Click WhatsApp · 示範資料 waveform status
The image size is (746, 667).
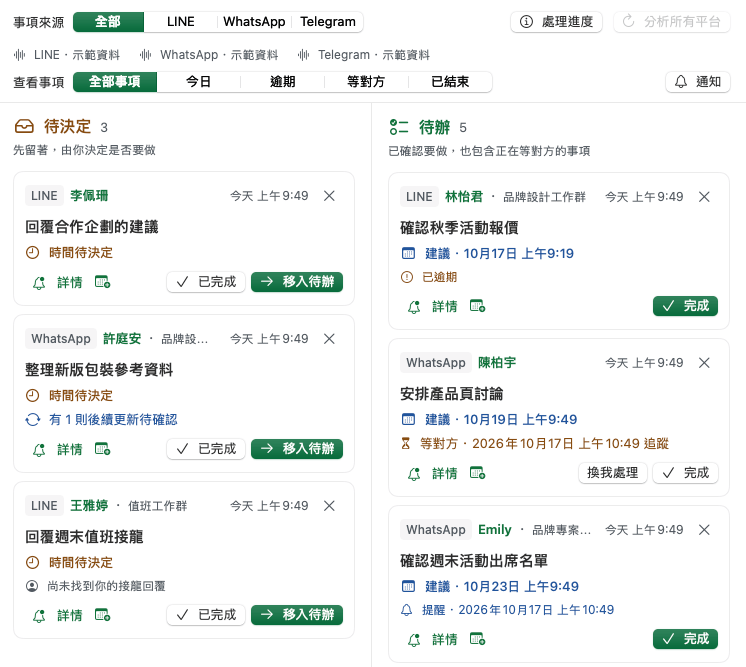209,55
